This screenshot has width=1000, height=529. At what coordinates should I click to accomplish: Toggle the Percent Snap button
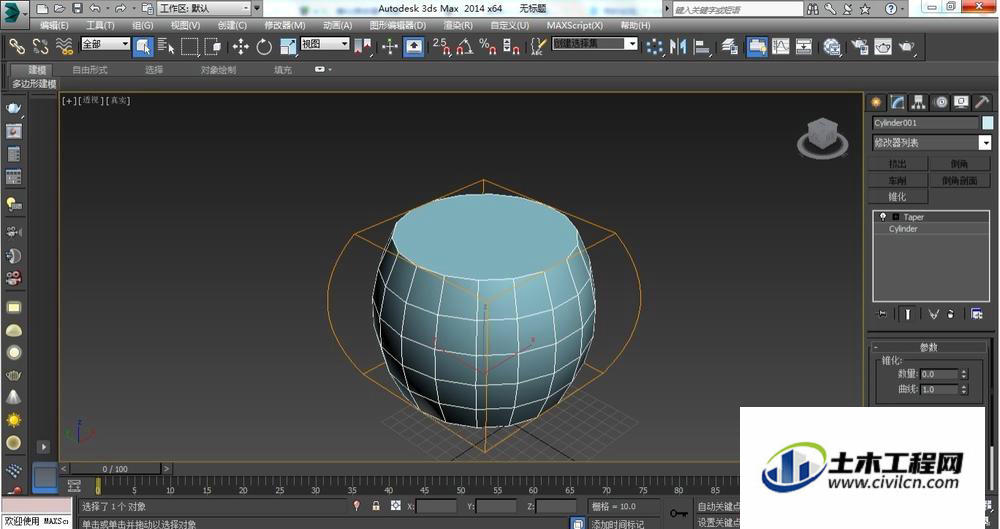coord(488,47)
